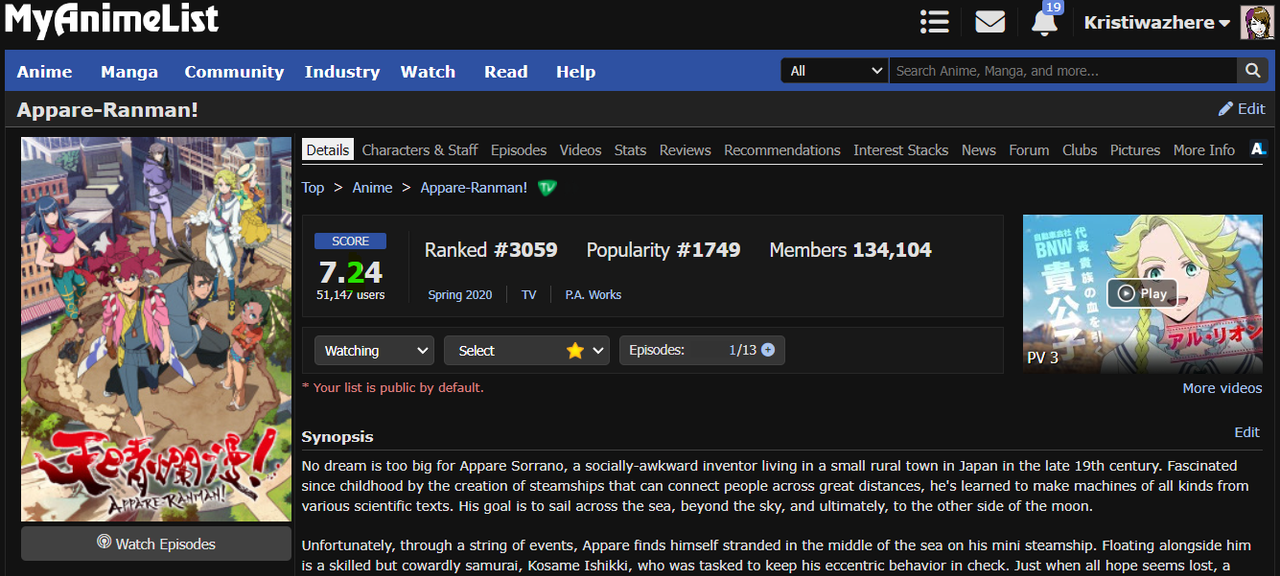Image resolution: width=1280 pixels, height=576 pixels.
Task: Open the Appare-Ranman! cover image
Action: pyautogui.click(x=156, y=329)
